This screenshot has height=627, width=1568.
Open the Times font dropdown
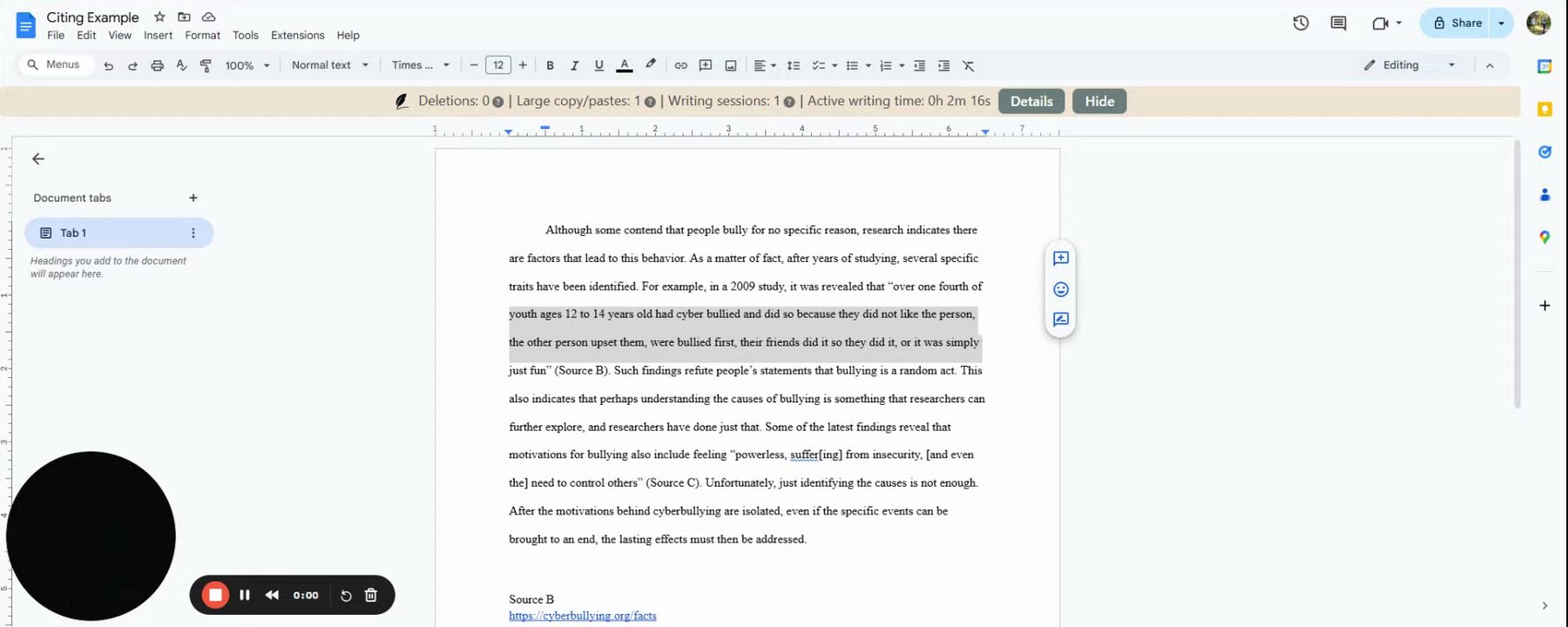pos(421,65)
